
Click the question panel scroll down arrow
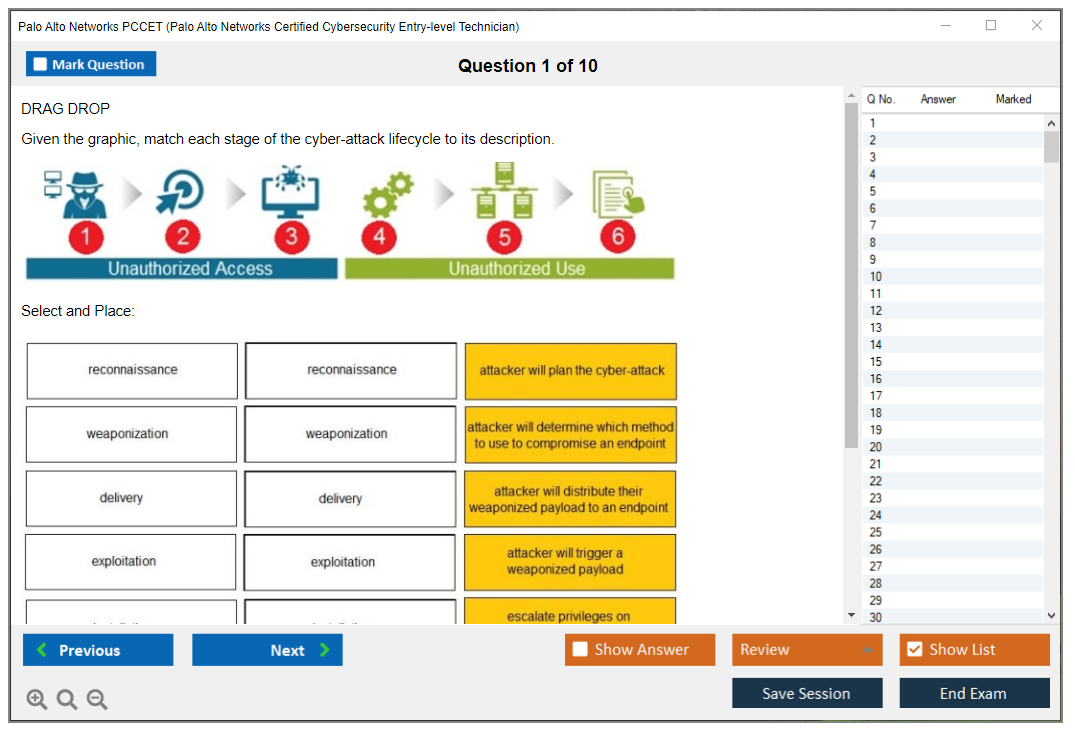[x=851, y=615]
